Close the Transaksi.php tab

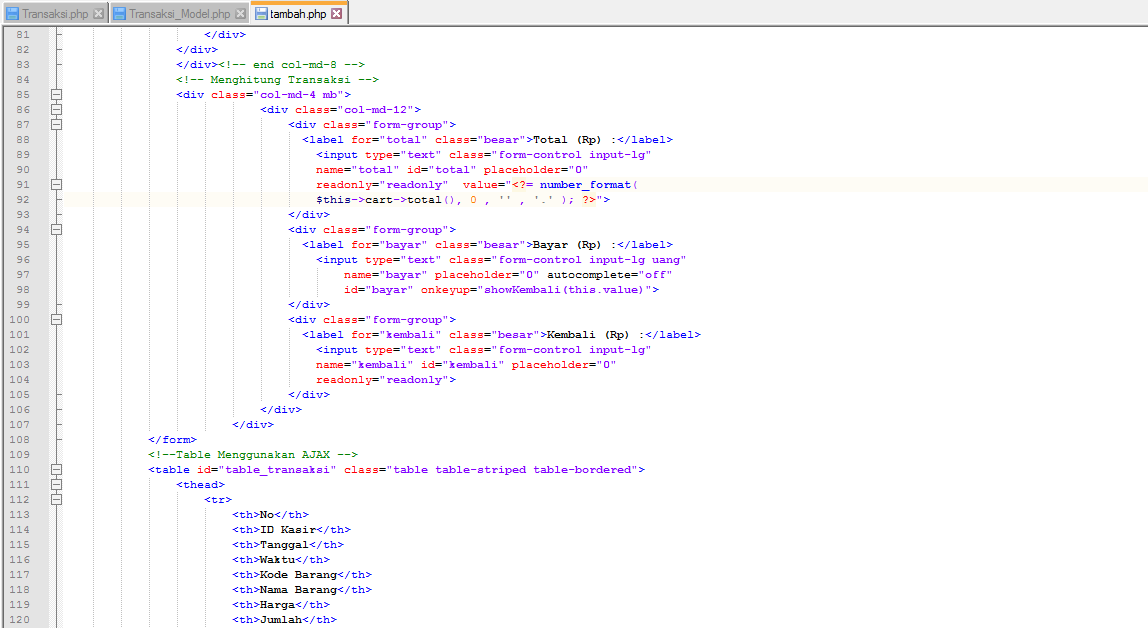(98, 14)
